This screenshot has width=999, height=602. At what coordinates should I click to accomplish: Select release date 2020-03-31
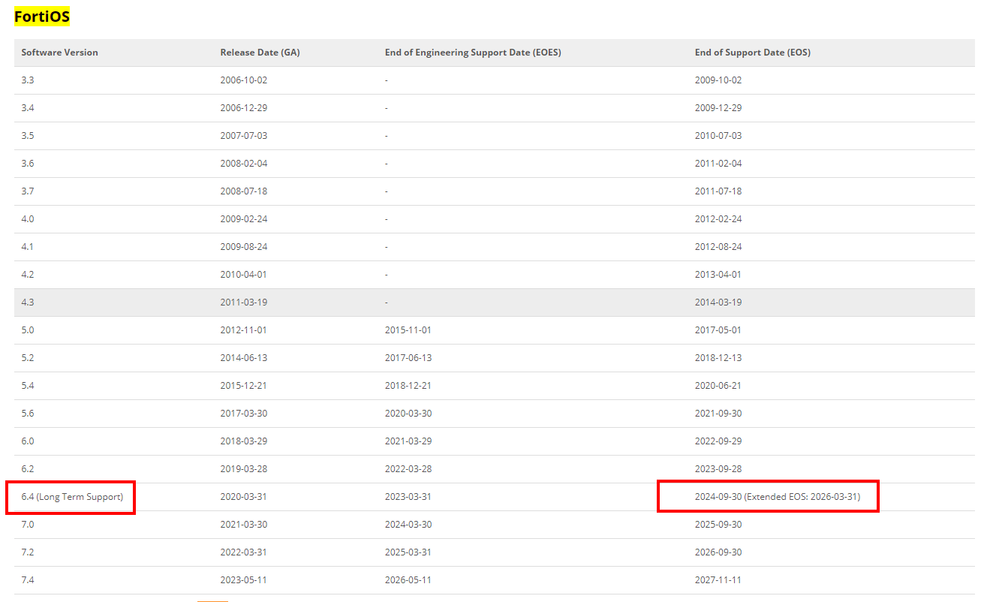tap(244, 497)
